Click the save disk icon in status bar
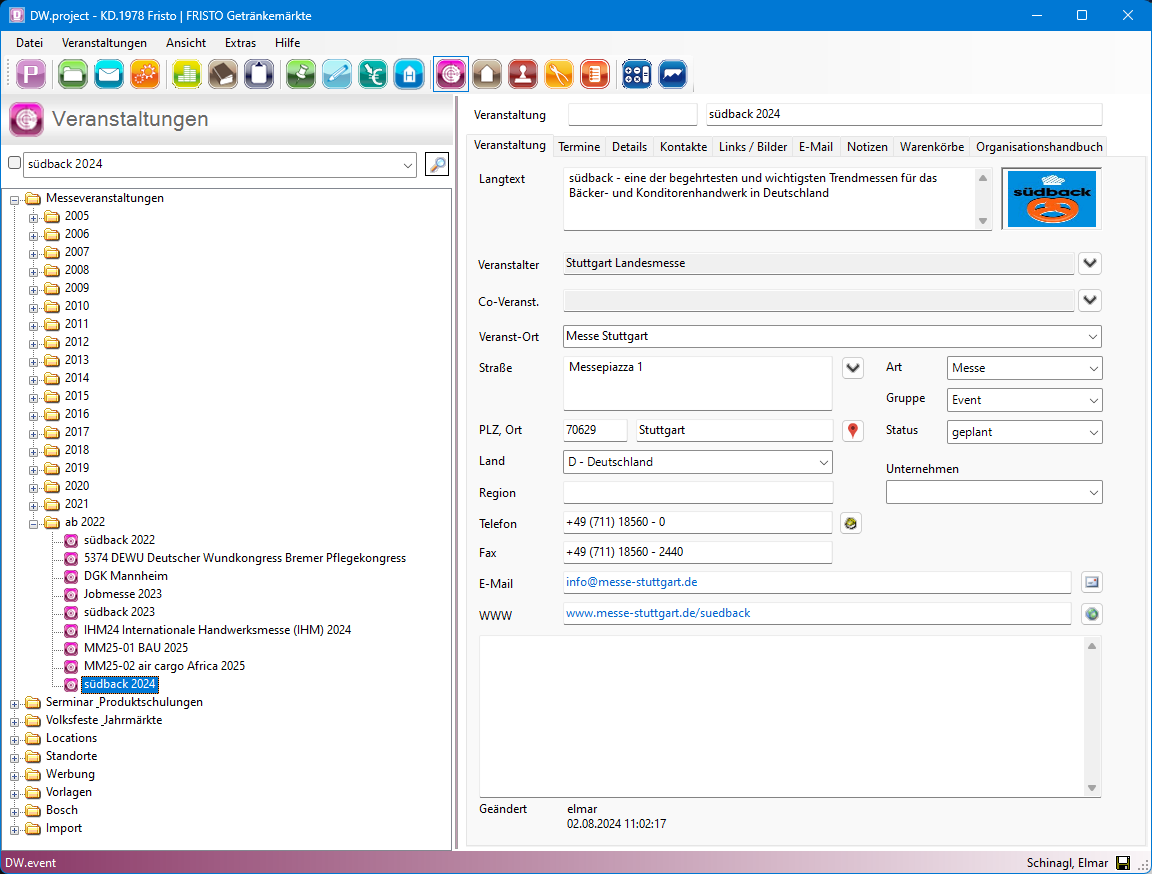Image resolution: width=1152 pixels, height=874 pixels. tap(1123, 863)
